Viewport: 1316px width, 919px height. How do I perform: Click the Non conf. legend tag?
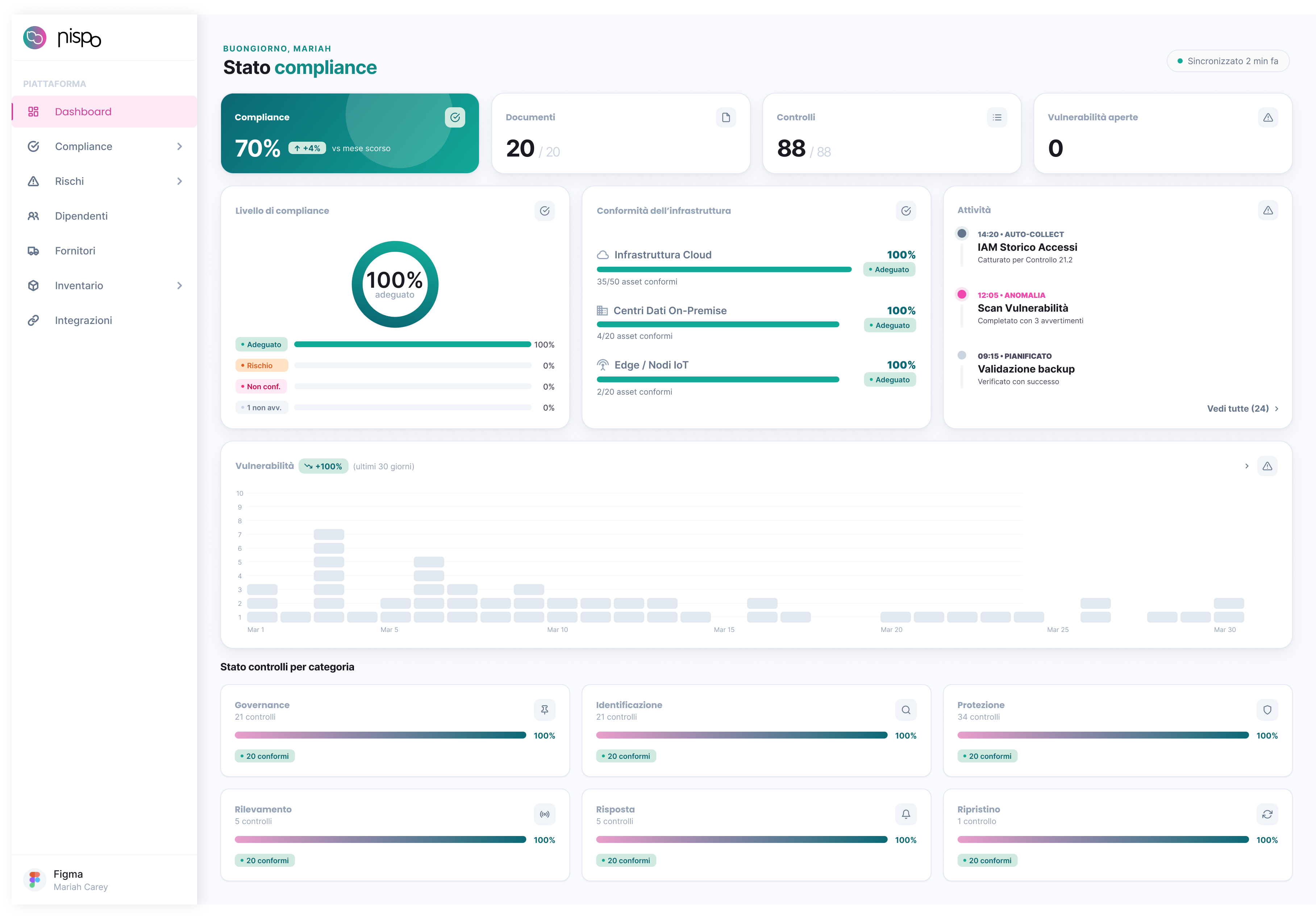[261, 387]
